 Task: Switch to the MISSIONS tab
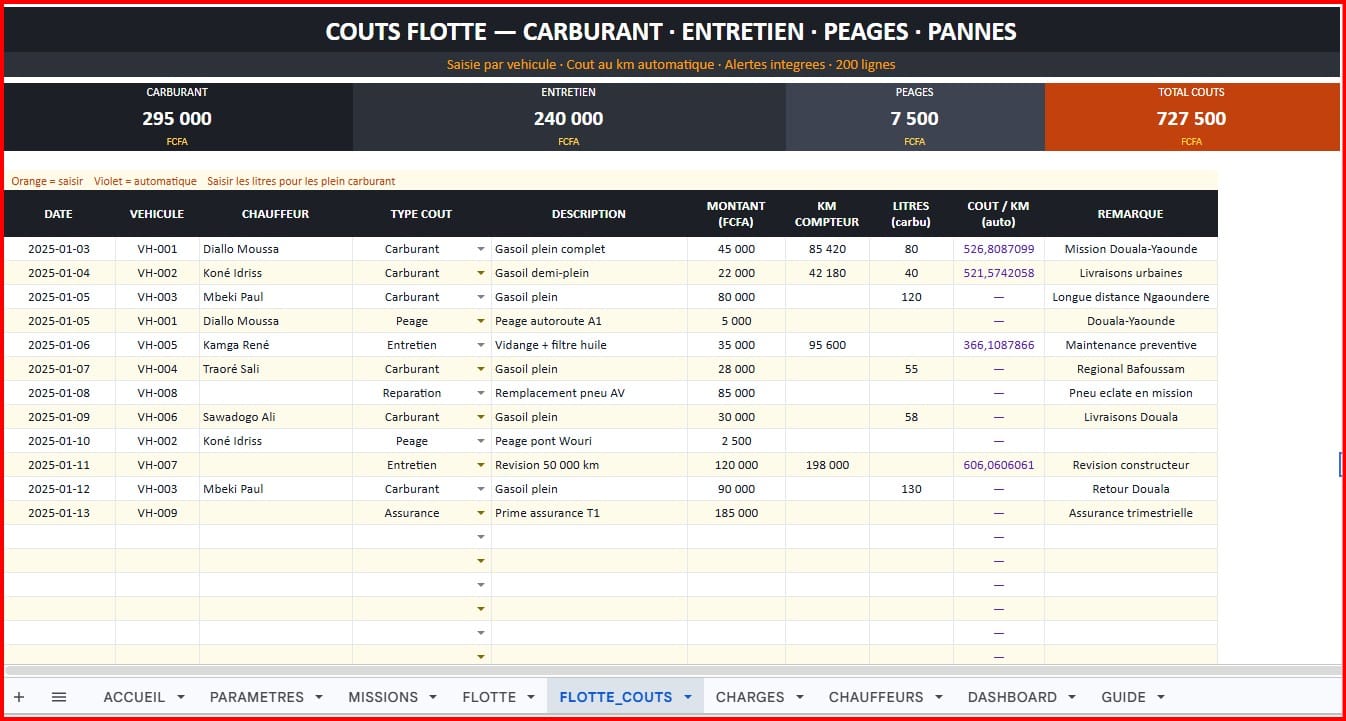(x=383, y=697)
